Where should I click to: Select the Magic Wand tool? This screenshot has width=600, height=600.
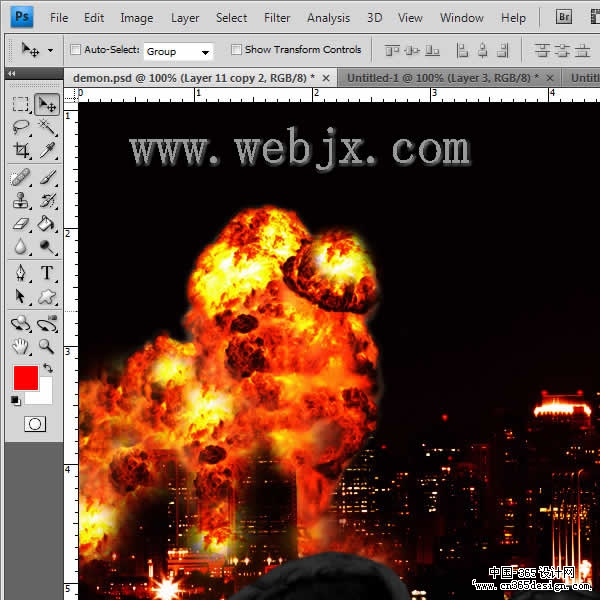pos(47,127)
